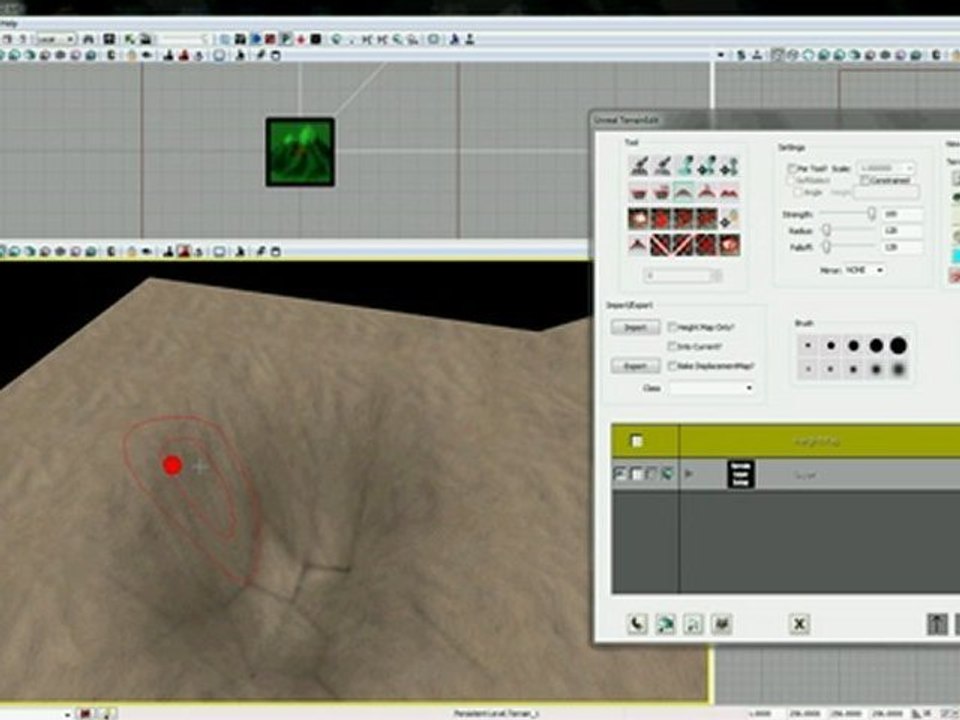Check the Bake Displacement Map? option

tap(672, 366)
